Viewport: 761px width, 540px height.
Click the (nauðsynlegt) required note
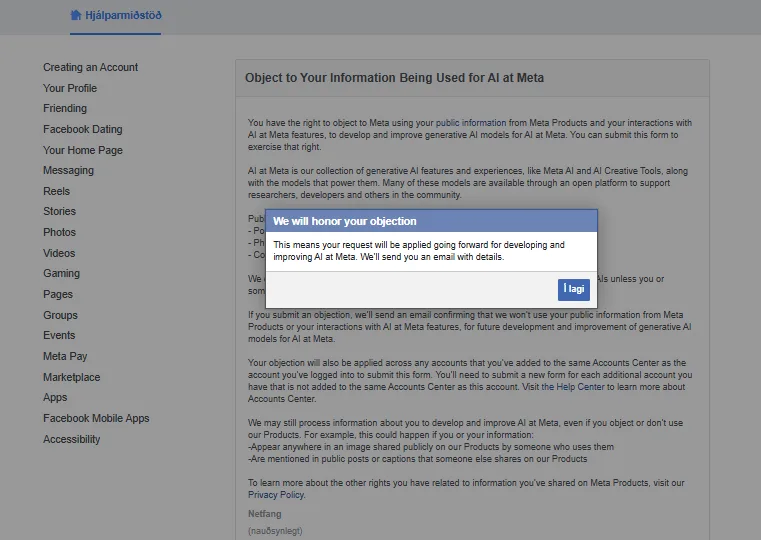[275, 531]
